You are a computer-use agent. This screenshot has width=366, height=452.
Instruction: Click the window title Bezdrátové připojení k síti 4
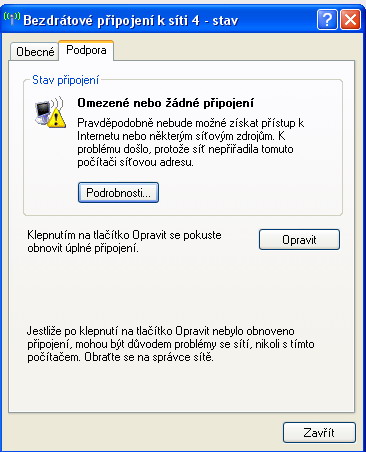click(x=111, y=21)
